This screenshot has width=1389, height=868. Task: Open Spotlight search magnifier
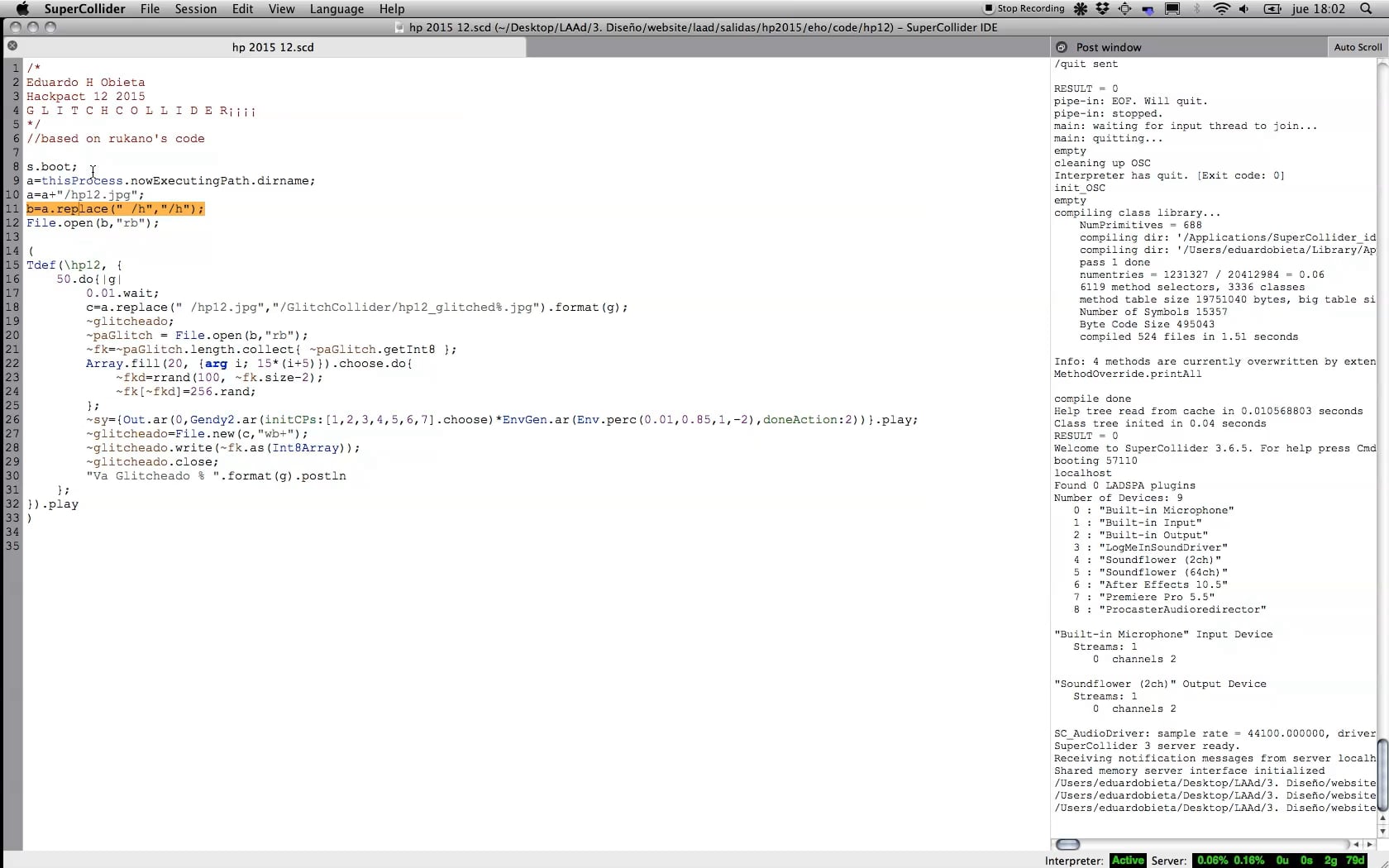pos(1366,9)
